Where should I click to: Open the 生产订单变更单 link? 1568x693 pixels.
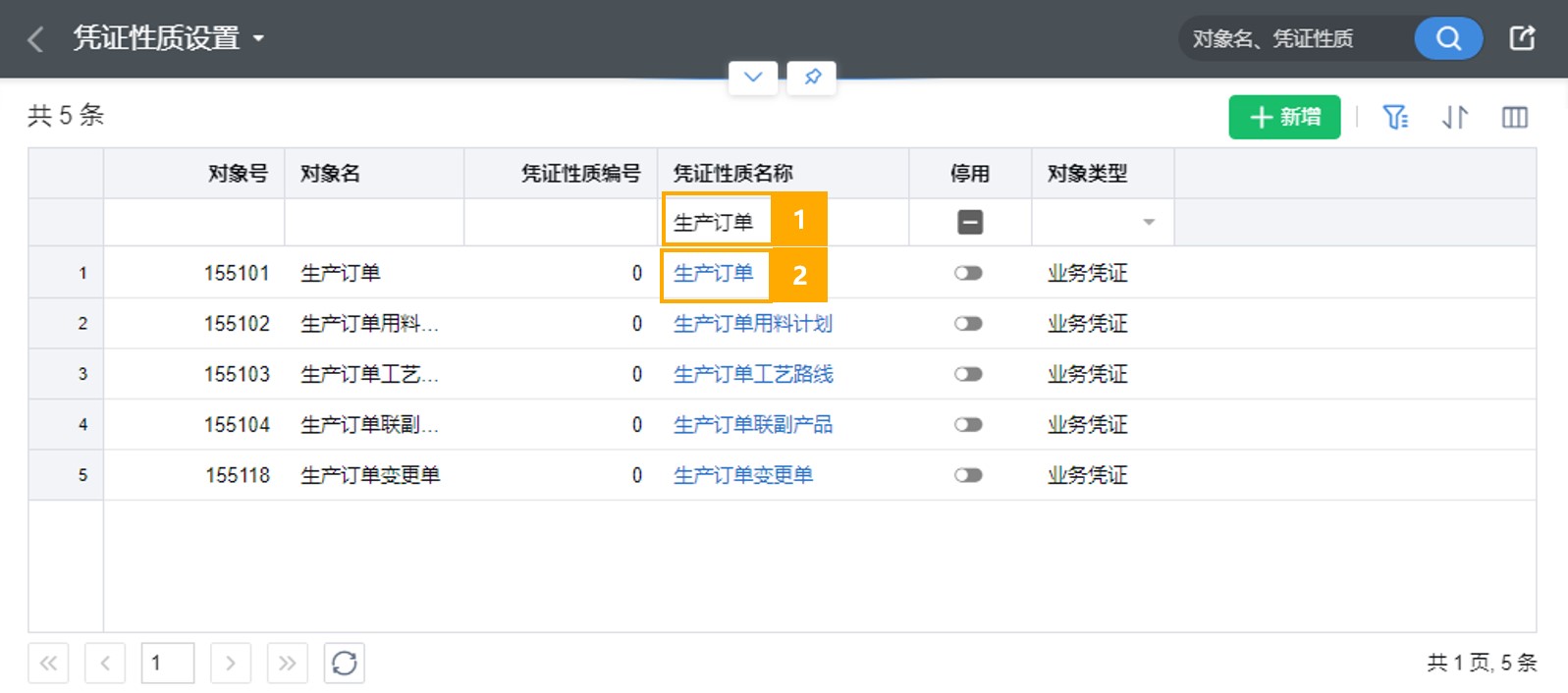[x=743, y=475]
